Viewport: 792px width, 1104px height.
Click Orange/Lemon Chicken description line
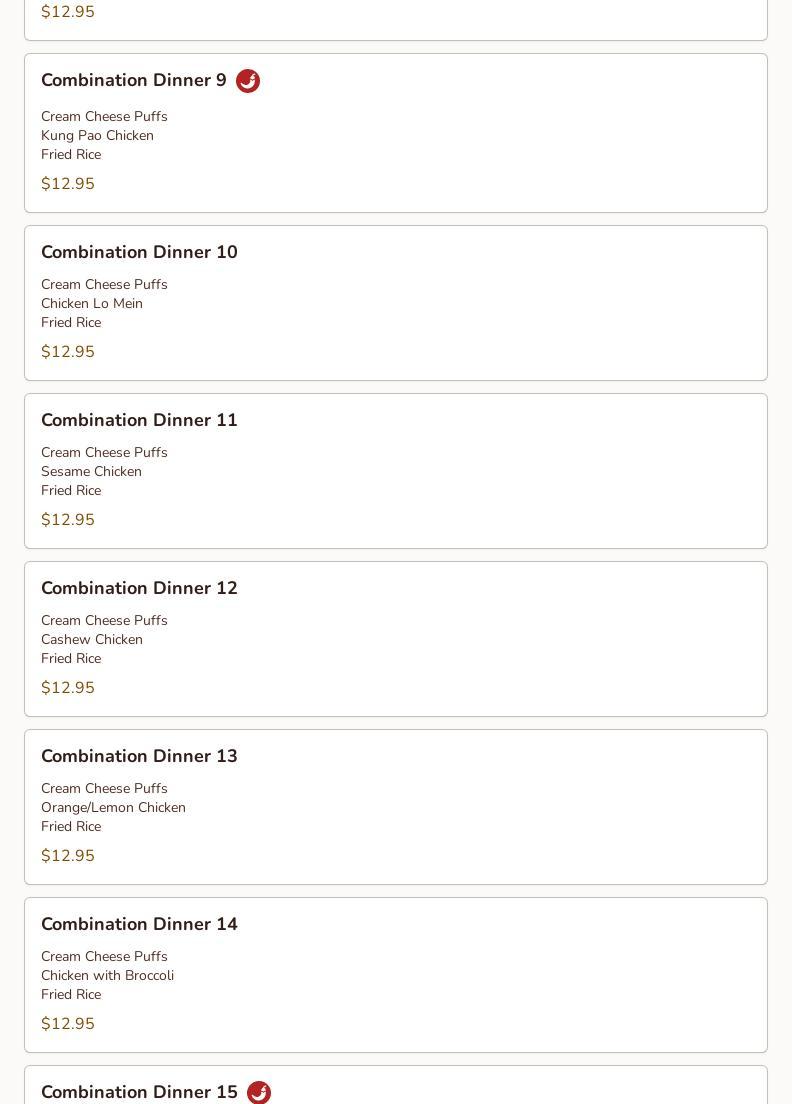click(x=113, y=808)
